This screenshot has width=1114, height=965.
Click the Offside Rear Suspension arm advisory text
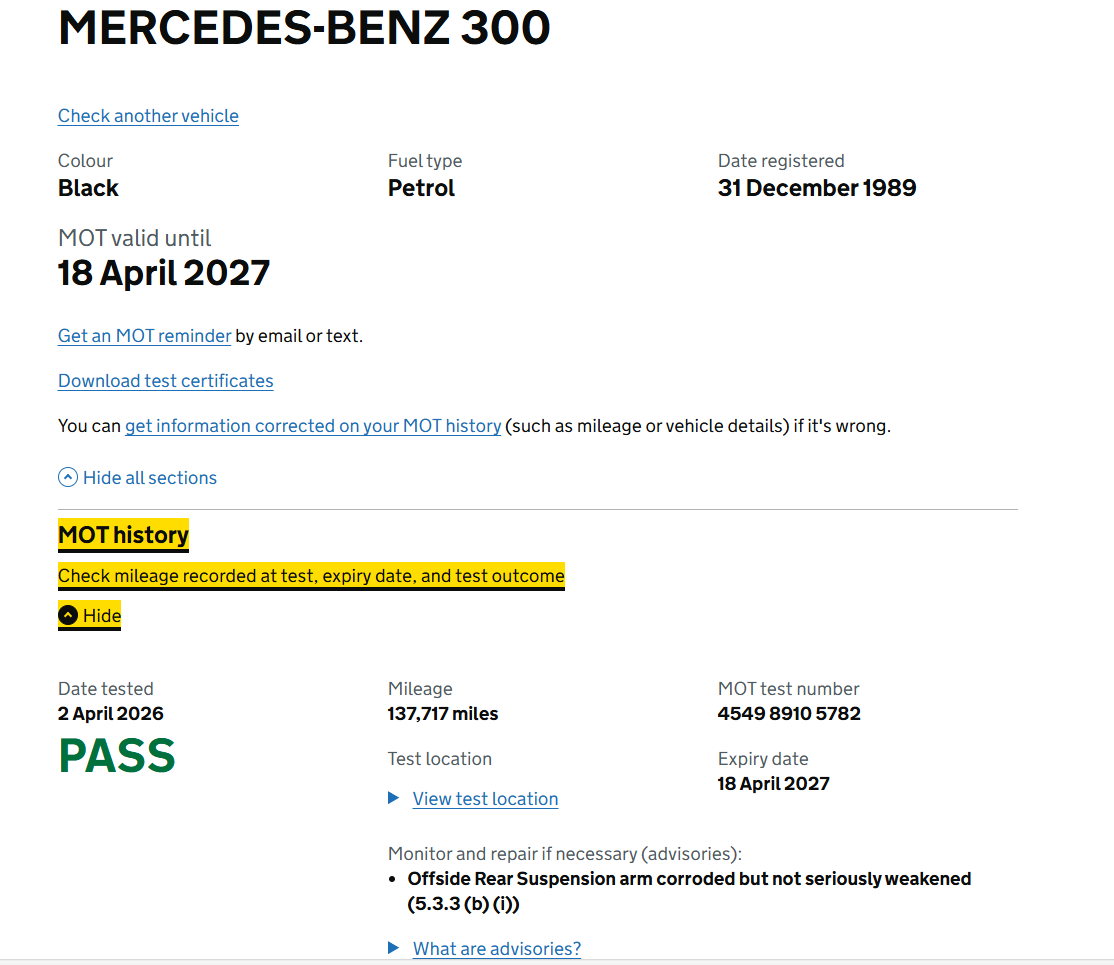689,879
